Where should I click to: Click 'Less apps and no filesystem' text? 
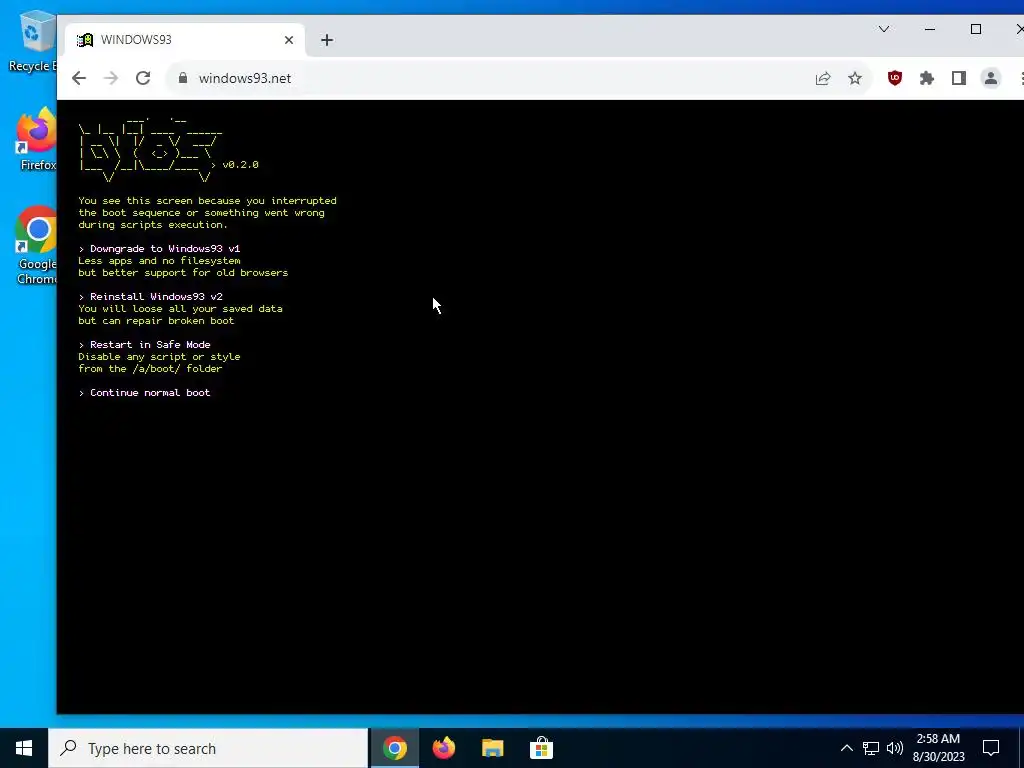[159, 261]
